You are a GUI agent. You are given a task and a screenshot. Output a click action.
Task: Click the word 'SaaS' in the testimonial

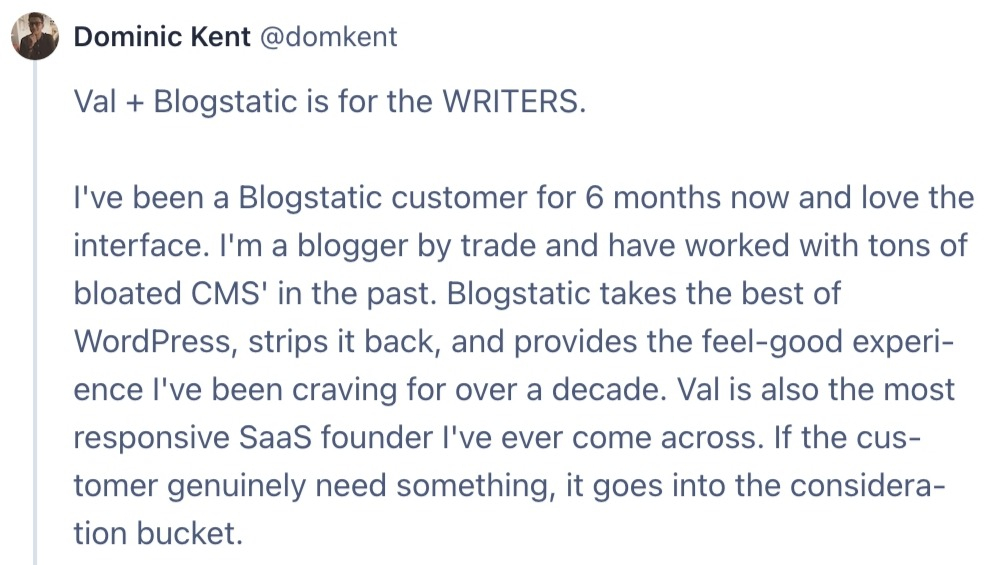276,438
